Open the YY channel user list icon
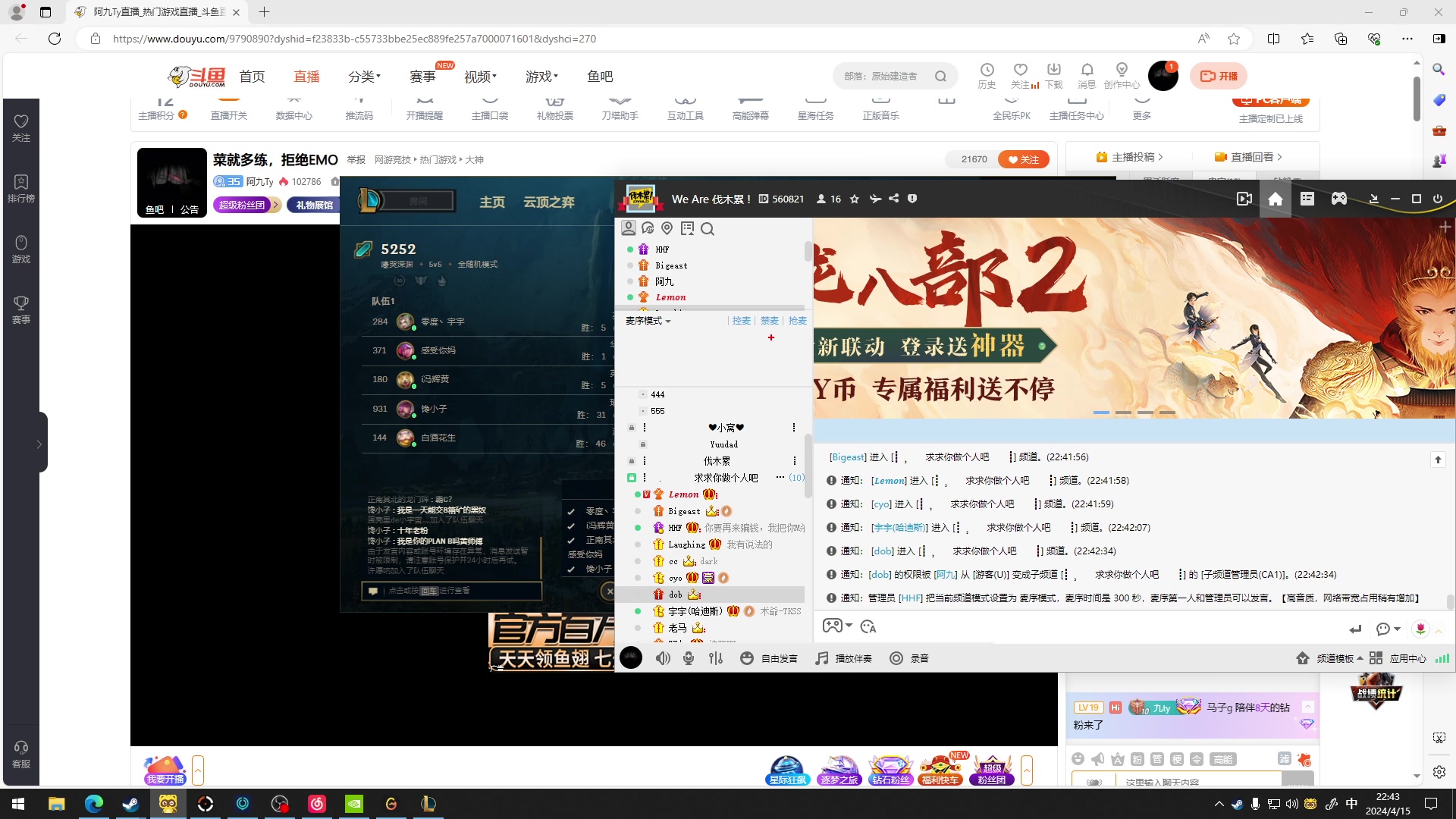1456x819 pixels. 628,228
